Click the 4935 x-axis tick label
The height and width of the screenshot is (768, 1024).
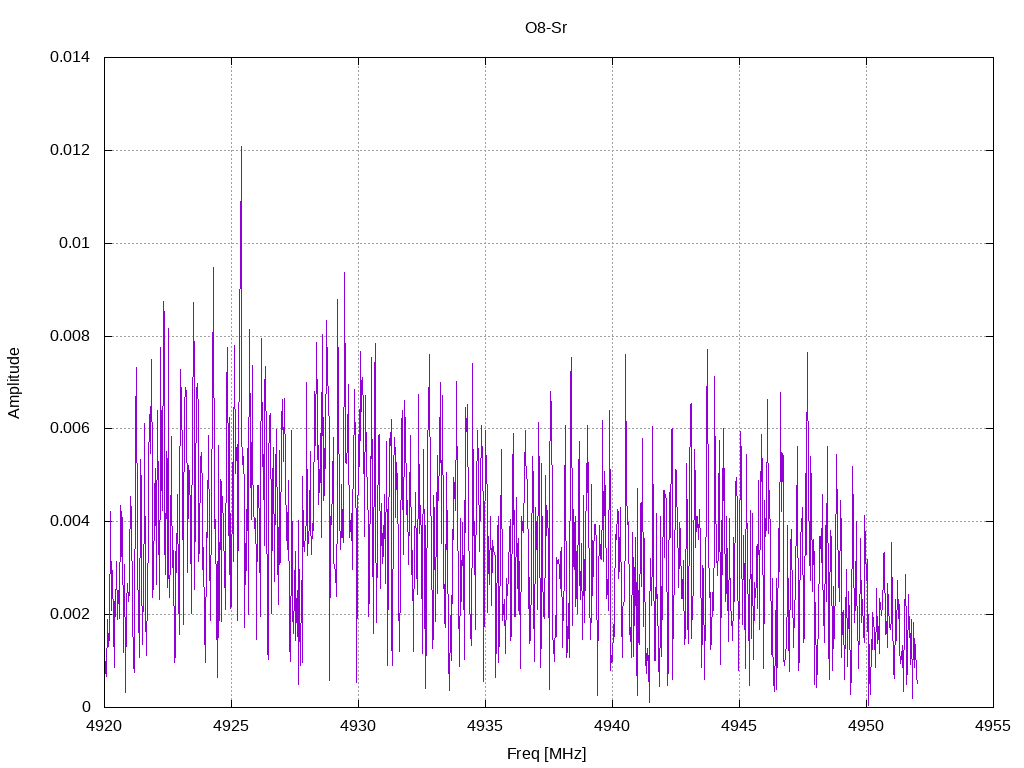(x=485, y=726)
